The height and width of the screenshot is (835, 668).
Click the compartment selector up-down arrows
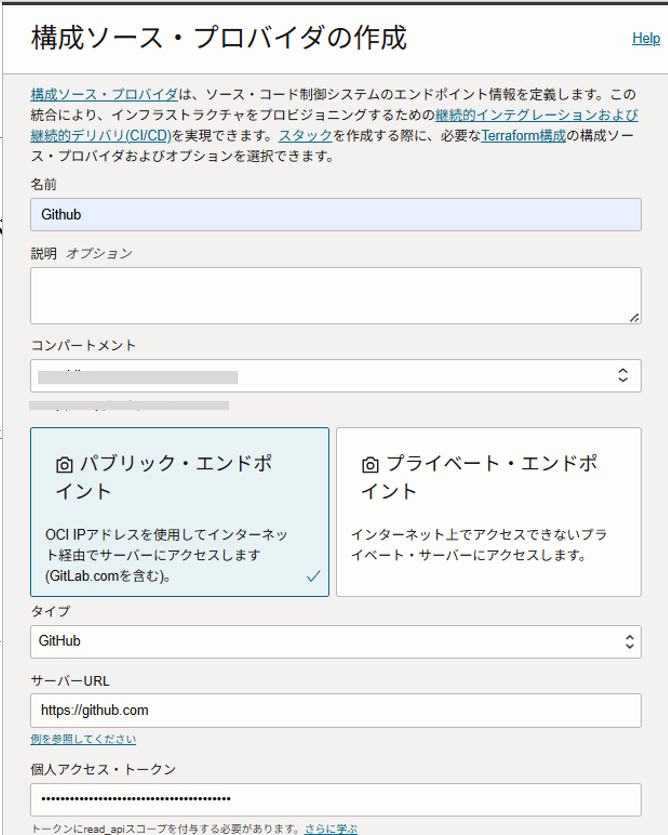pos(623,375)
